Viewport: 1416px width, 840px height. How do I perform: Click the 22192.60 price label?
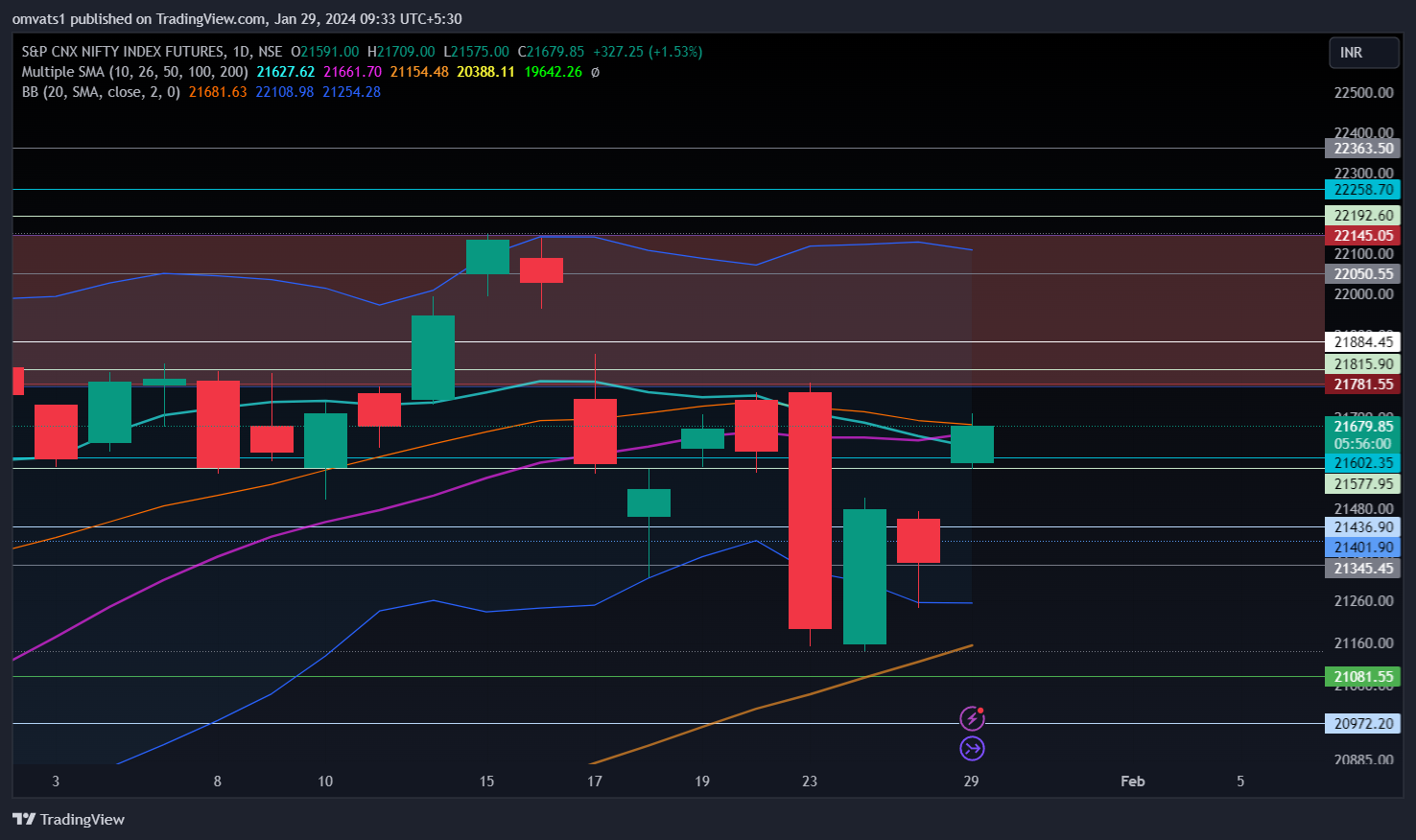[1363, 216]
